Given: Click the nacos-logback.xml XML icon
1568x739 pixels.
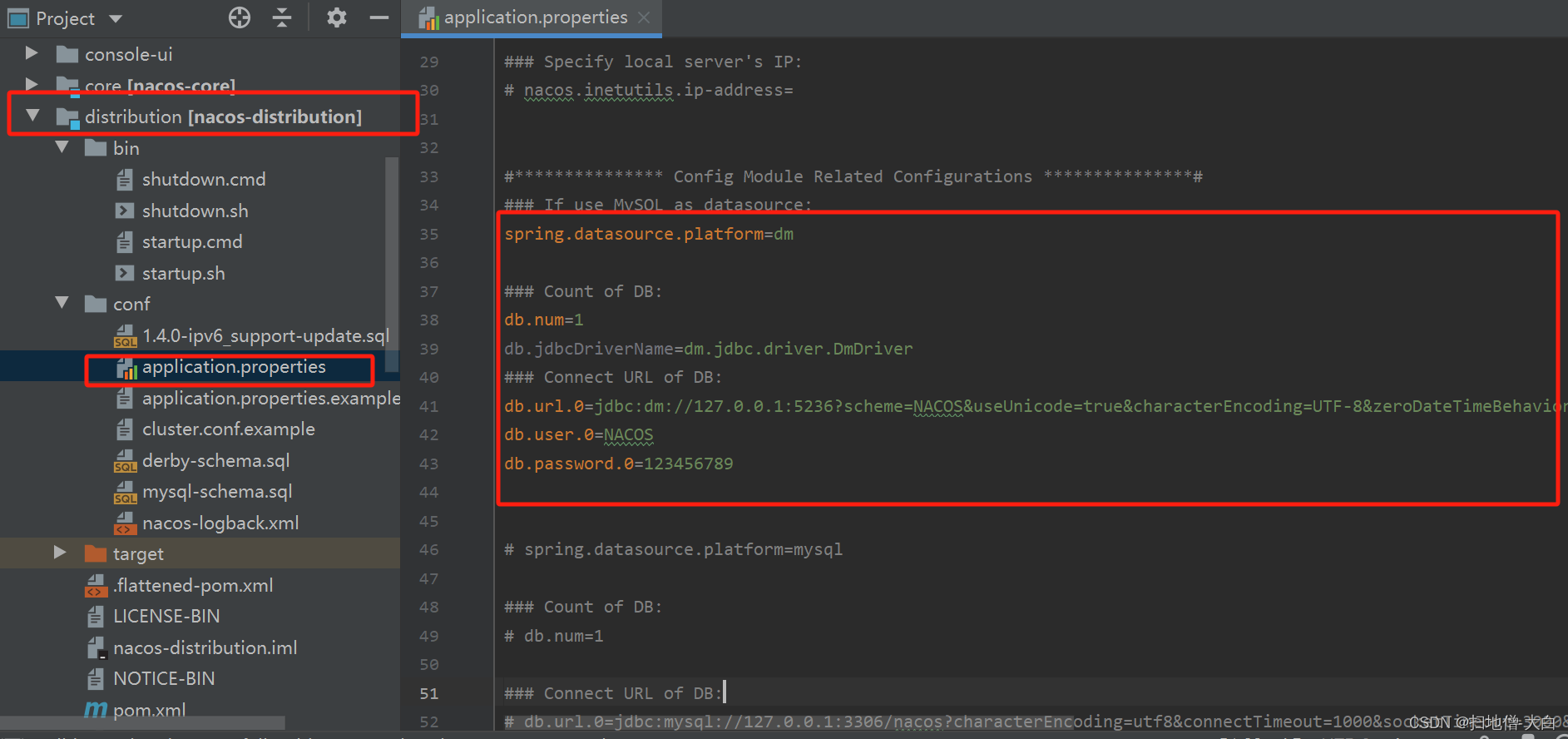Looking at the screenshot, I should click(125, 523).
